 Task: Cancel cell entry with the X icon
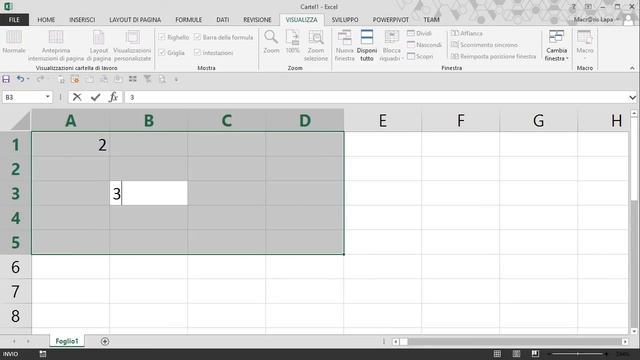pos(77,97)
